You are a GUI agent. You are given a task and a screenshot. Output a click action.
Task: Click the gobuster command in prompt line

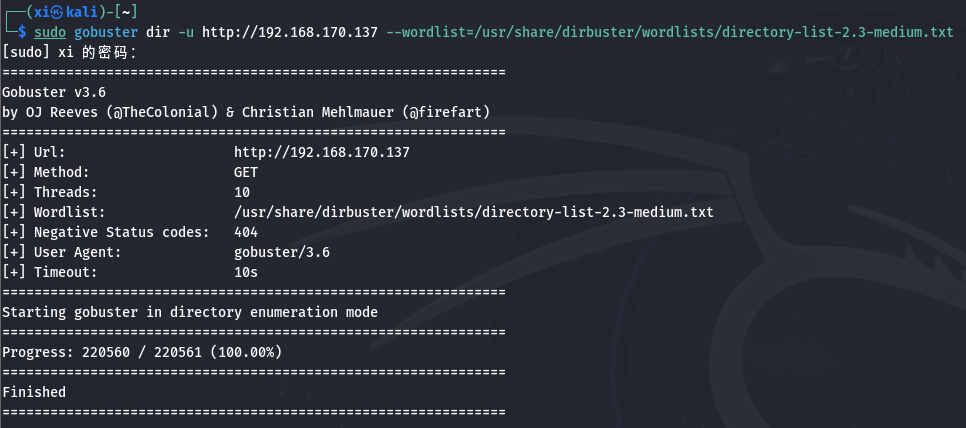[106, 32]
